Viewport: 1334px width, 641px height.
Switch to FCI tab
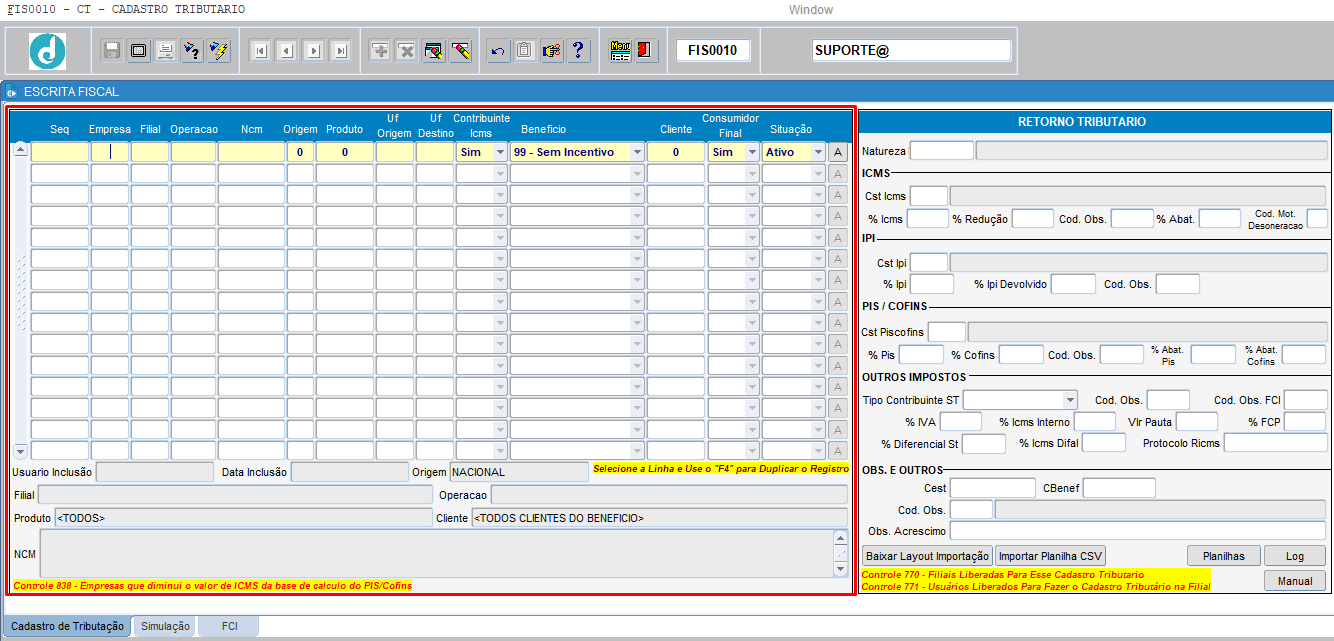click(230, 626)
